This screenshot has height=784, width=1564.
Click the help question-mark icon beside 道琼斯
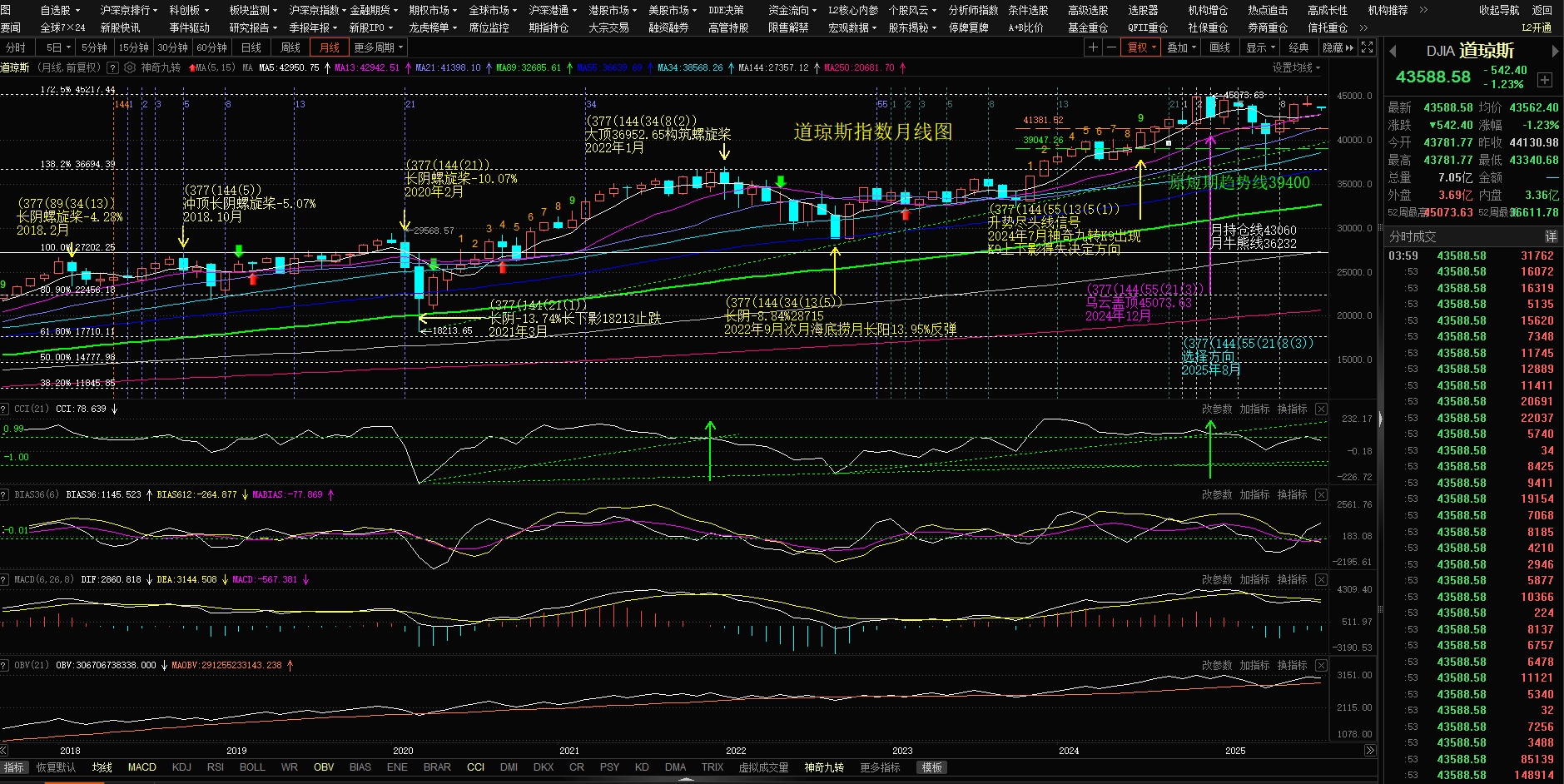coord(112,67)
